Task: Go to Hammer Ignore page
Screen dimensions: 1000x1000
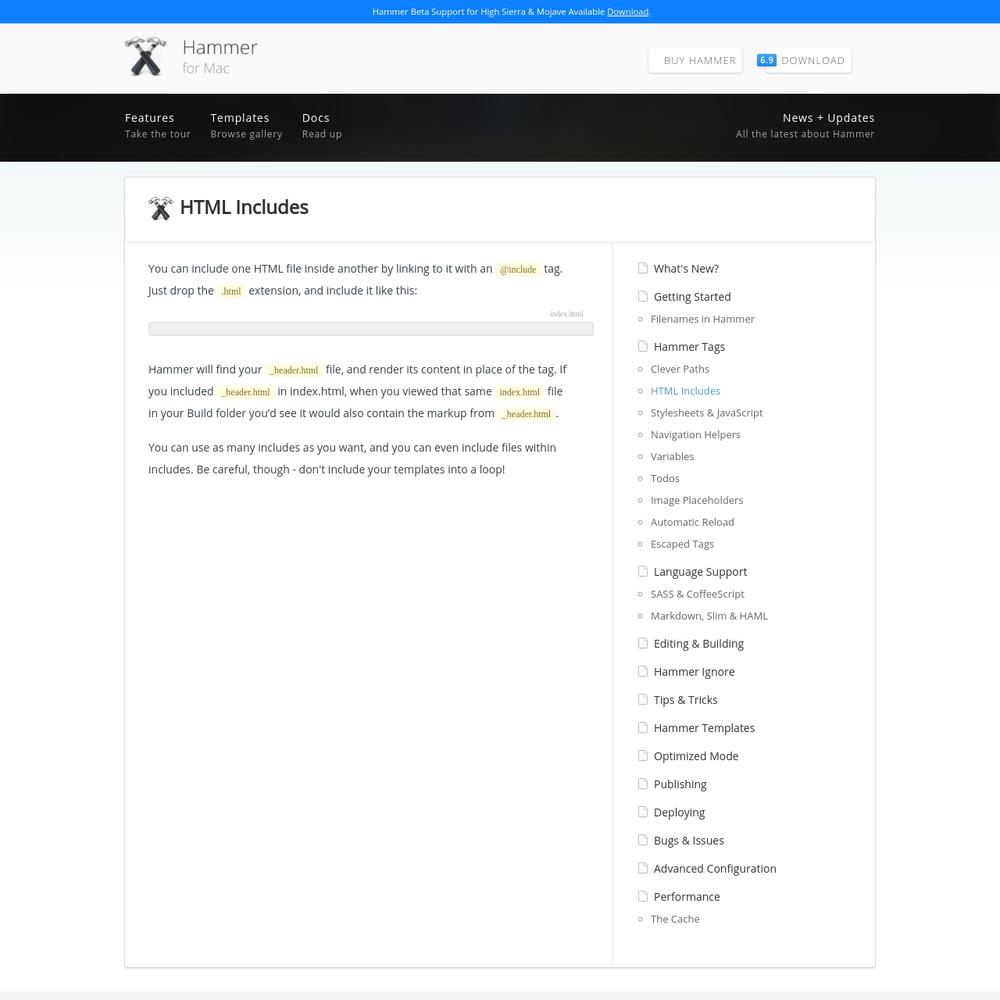Action: 694,672
